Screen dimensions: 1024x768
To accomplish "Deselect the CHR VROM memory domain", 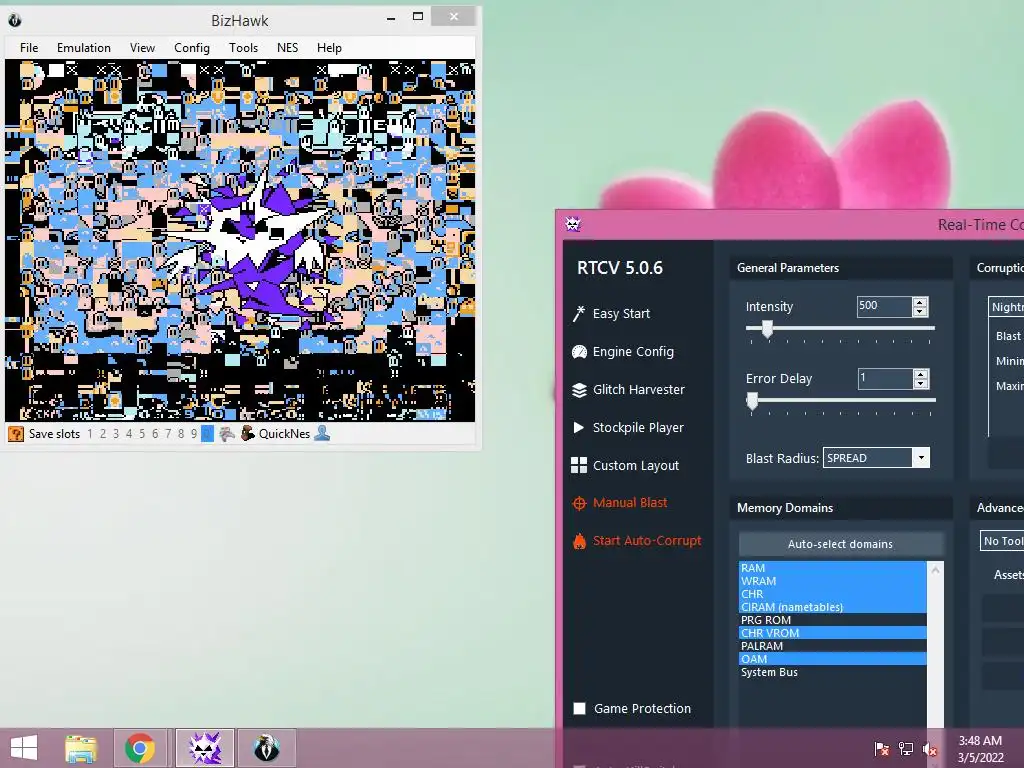I will (x=833, y=633).
